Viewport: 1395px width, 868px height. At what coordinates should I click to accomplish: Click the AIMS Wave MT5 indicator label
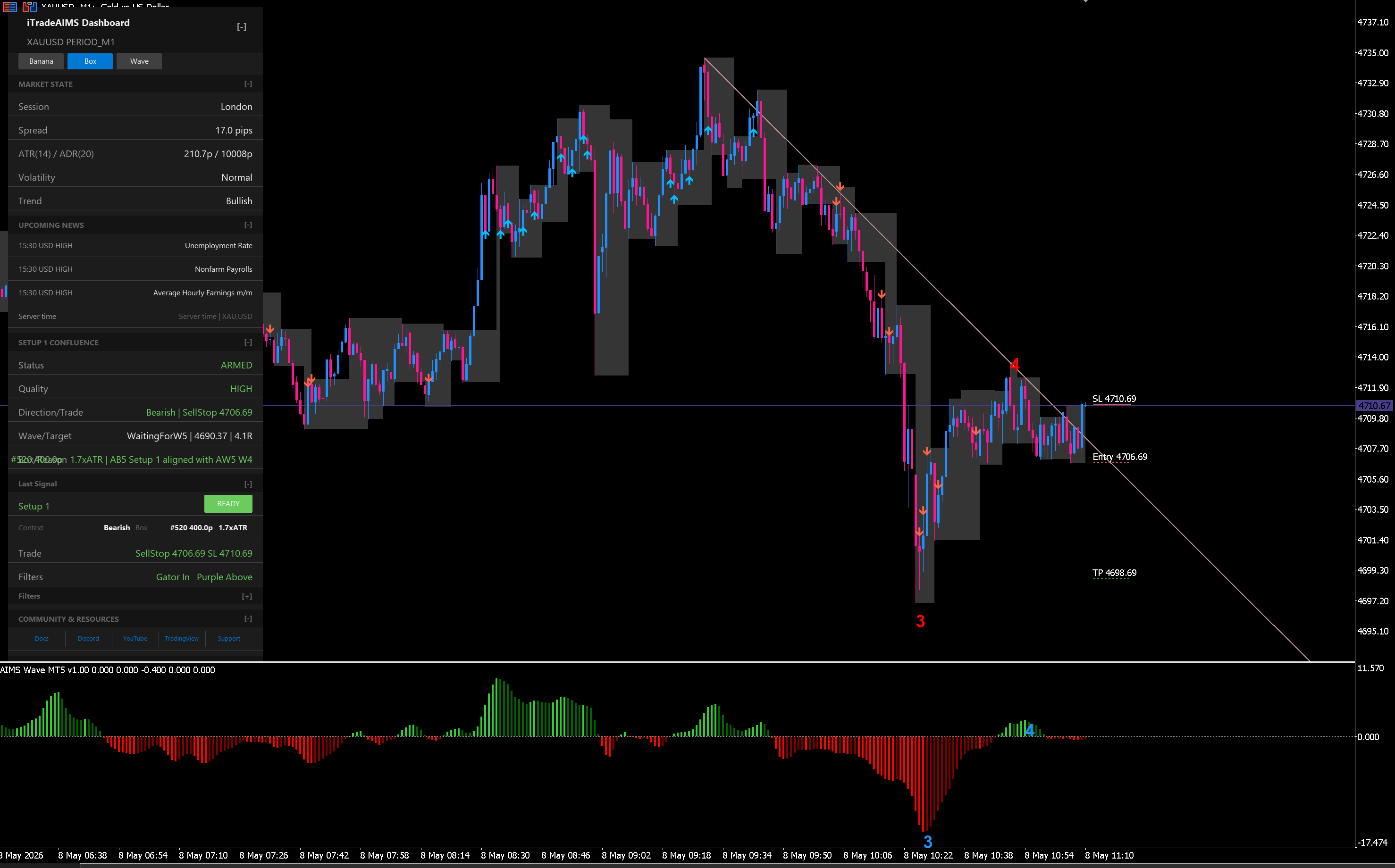click(x=108, y=670)
